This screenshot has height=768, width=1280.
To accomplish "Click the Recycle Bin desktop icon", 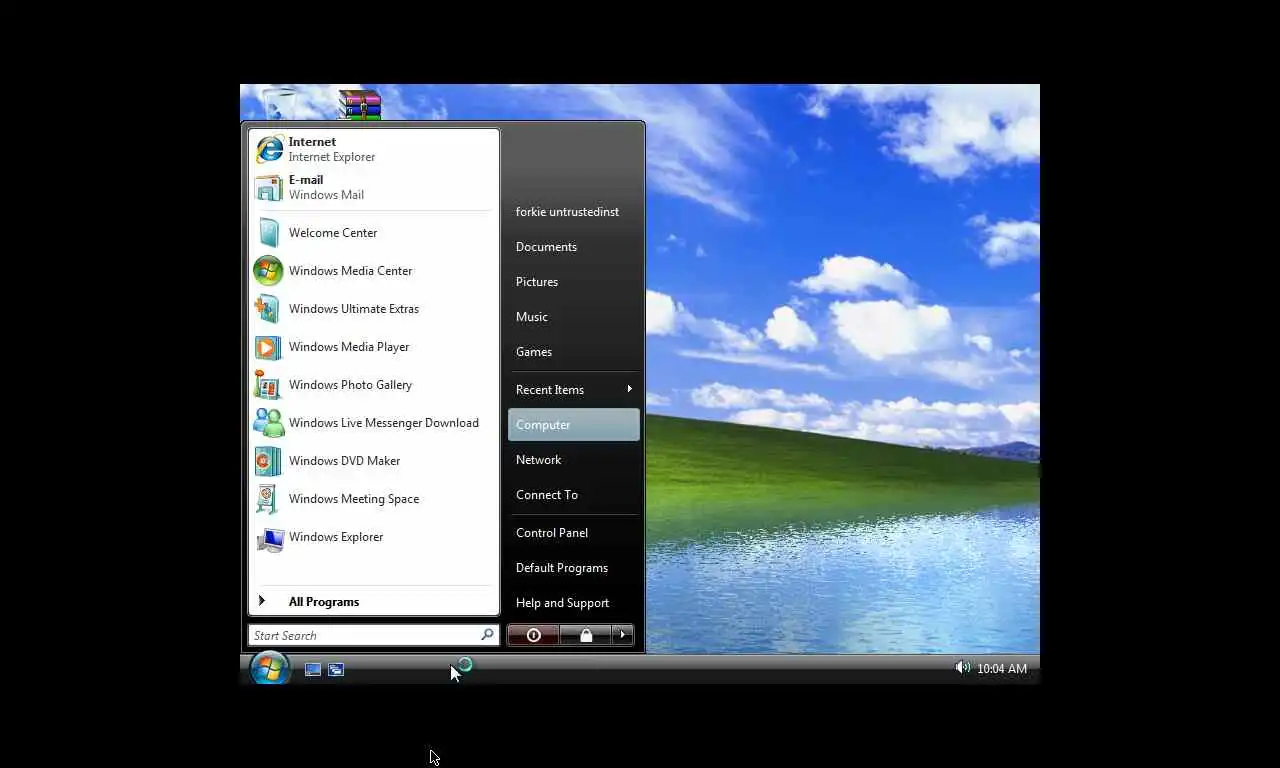I will click(x=279, y=104).
